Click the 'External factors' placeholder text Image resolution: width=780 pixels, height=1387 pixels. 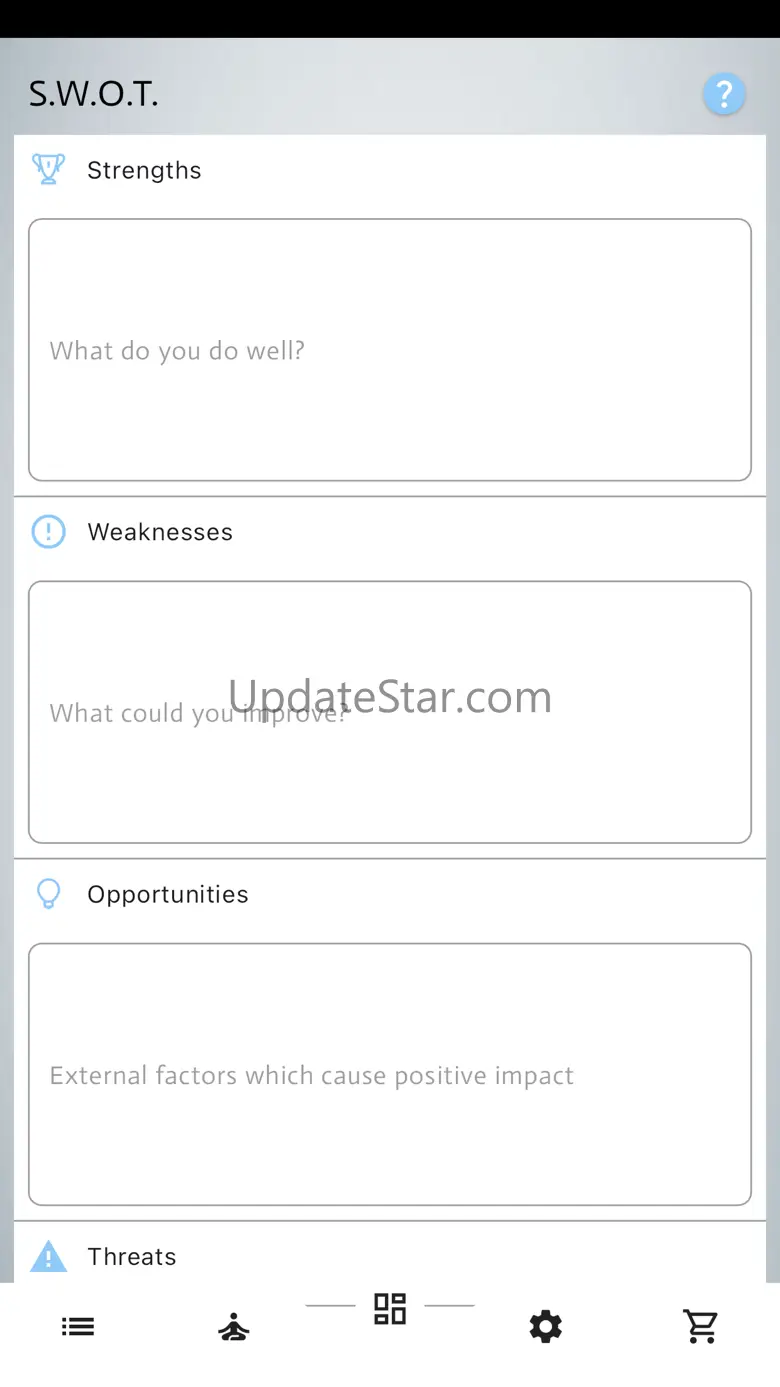(311, 1076)
